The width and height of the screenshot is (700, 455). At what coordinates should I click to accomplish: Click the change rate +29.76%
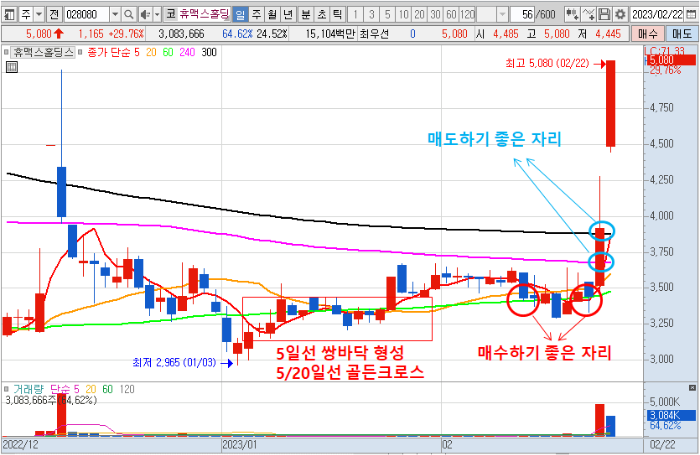tap(126, 34)
